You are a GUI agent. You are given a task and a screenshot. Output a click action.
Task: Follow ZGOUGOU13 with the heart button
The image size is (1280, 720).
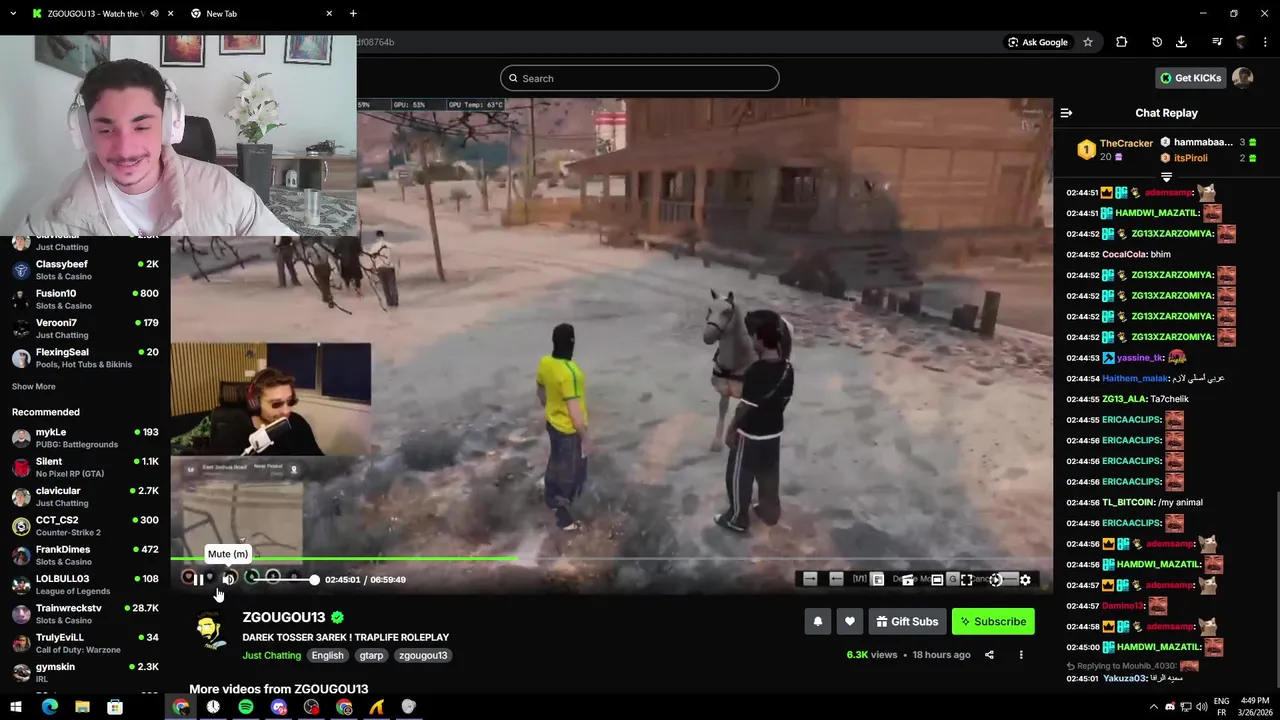[850, 621]
